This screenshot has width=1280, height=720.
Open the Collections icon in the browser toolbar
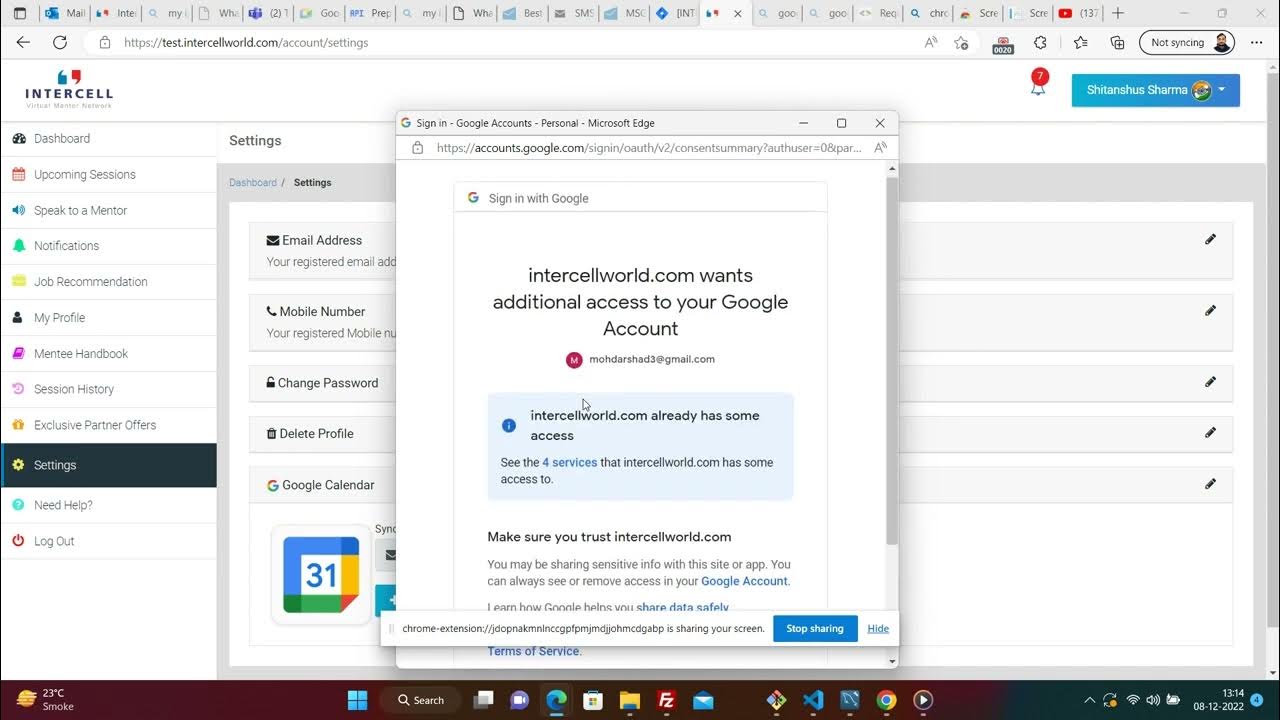pyautogui.click(x=1118, y=43)
